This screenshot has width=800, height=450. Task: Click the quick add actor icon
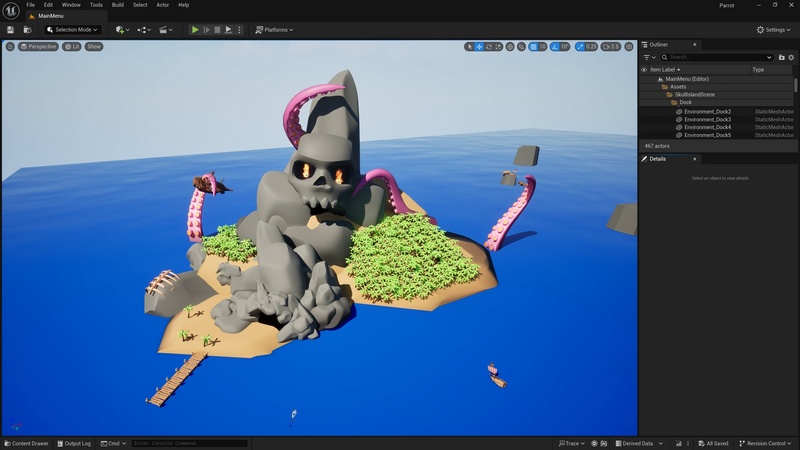click(x=120, y=30)
